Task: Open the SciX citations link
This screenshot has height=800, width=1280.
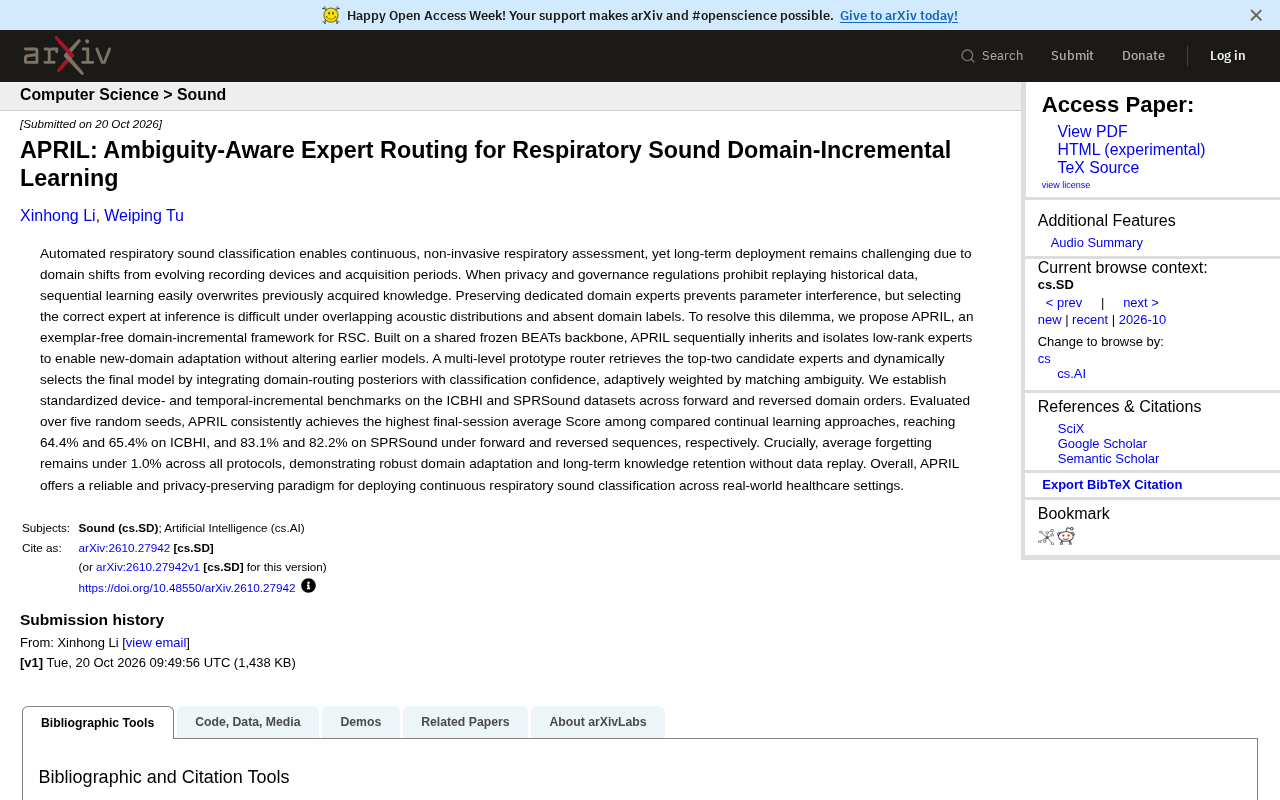Action: pos(1070,429)
